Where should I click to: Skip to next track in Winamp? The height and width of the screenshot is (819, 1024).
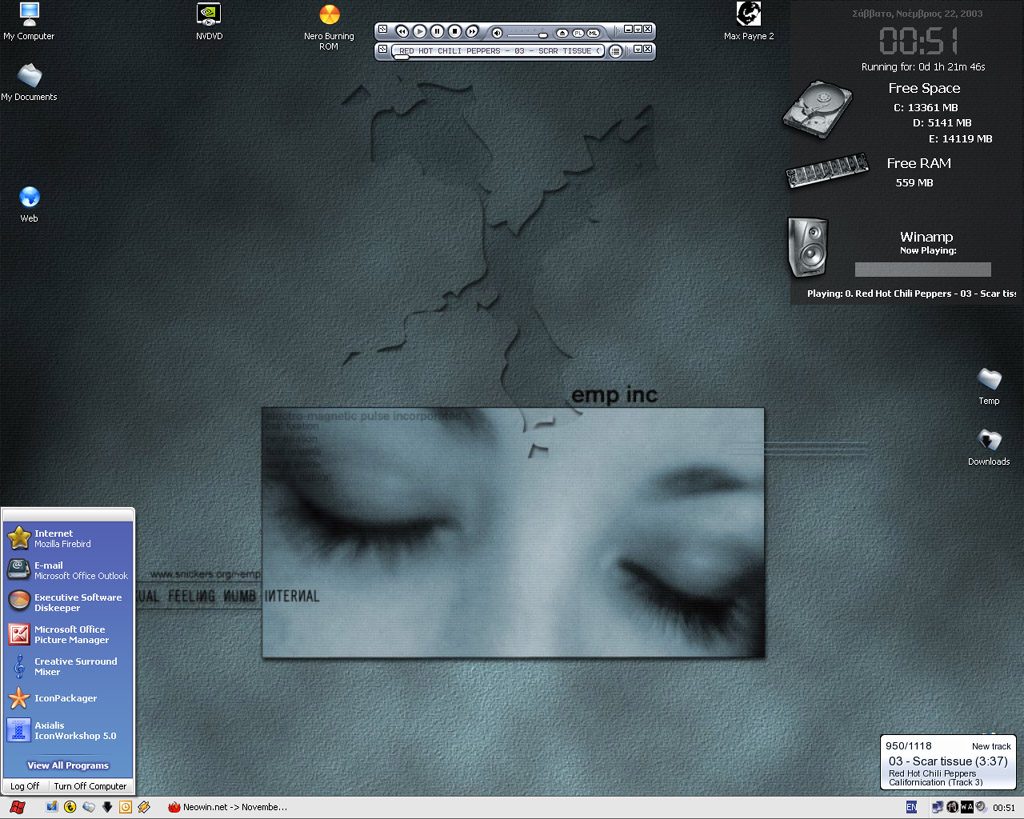tap(472, 32)
